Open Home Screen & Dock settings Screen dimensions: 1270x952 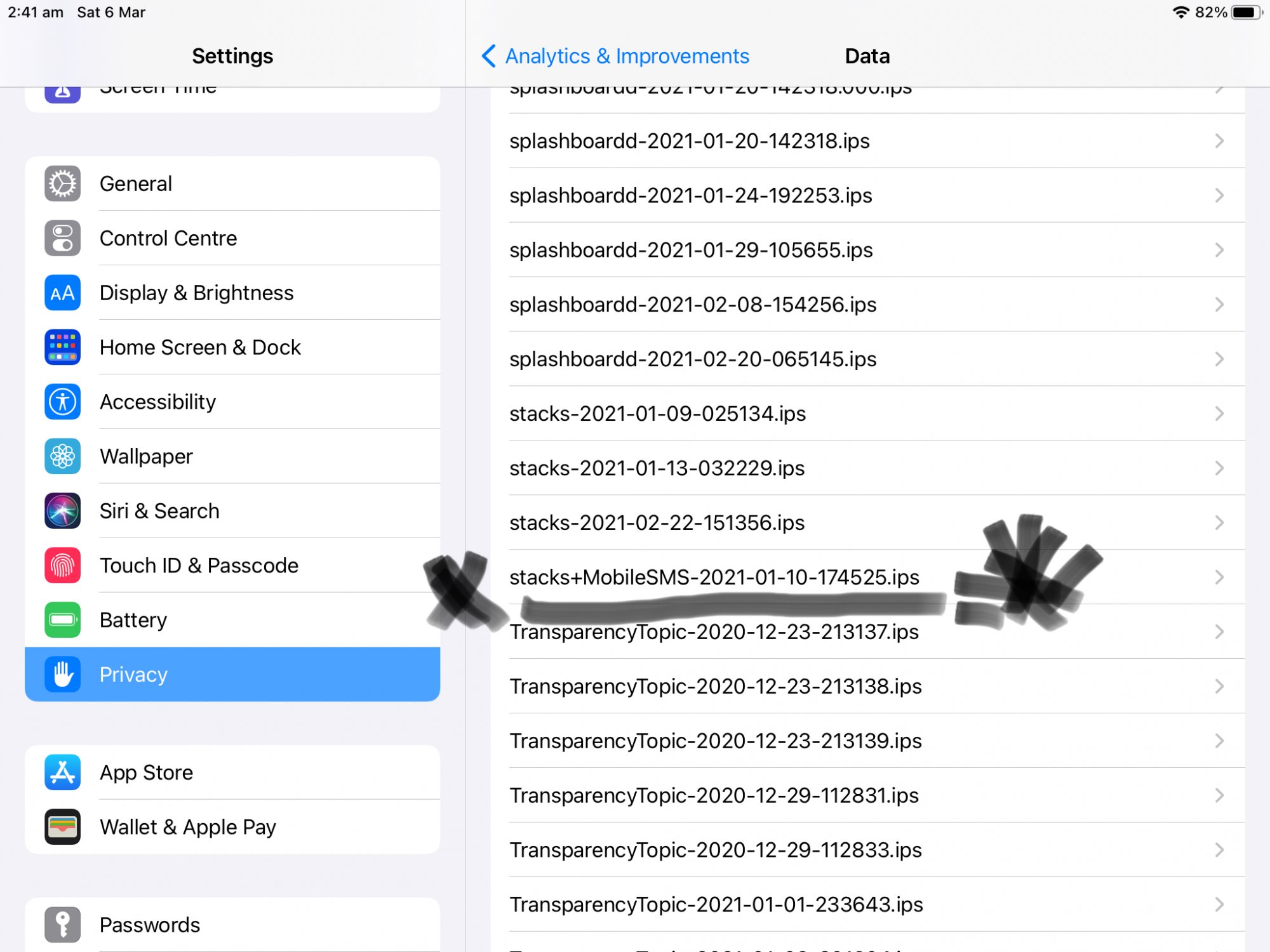[x=232, y=348]
